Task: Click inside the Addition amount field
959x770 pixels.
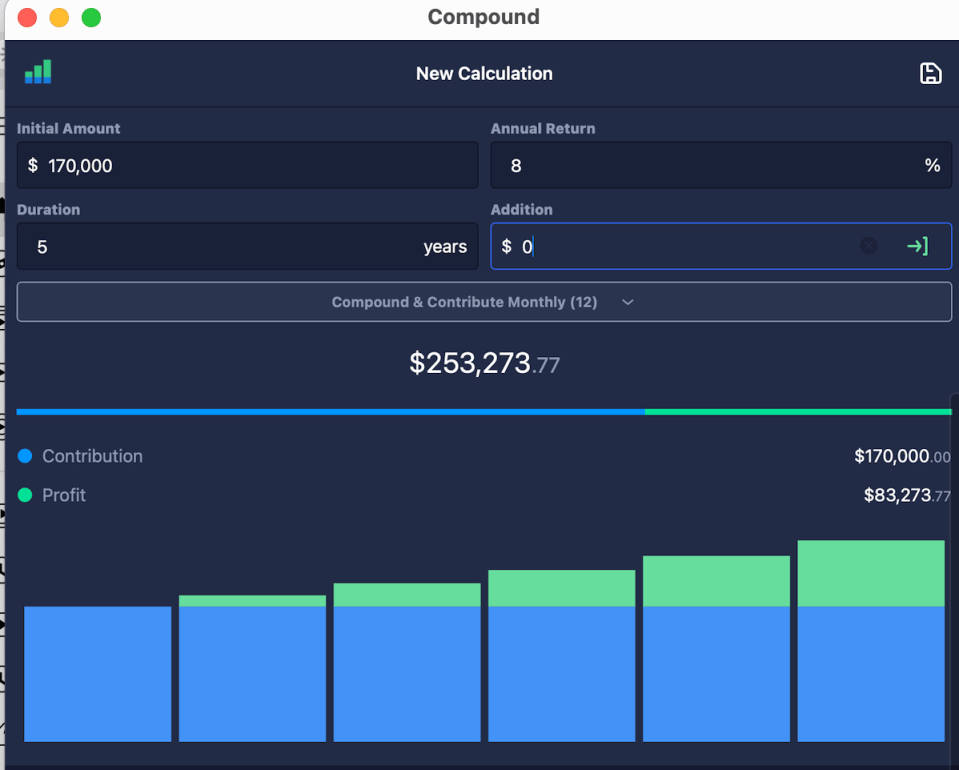Action: (x=680, y=247)
